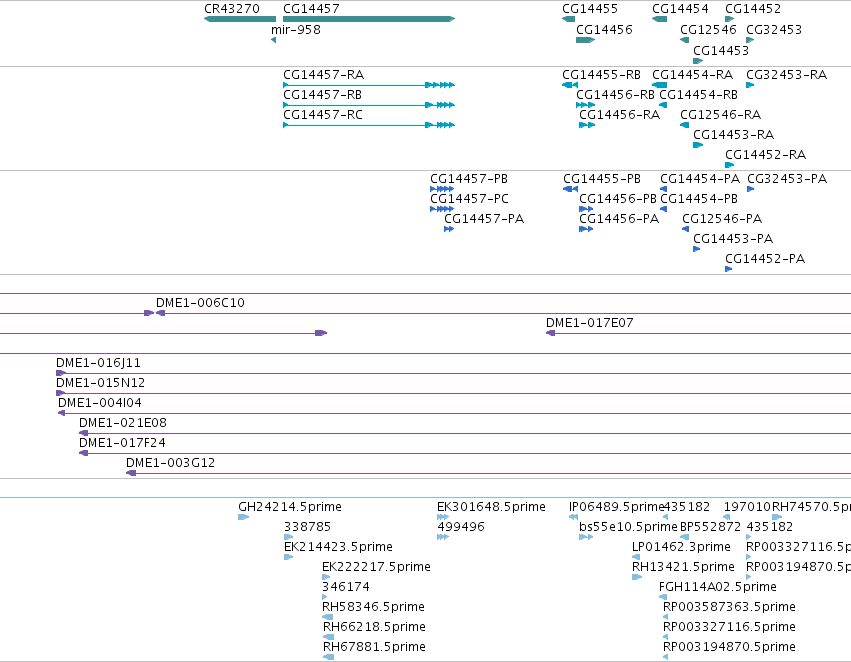Click the CG14452 gene label
851x662 pixels.
753,9
